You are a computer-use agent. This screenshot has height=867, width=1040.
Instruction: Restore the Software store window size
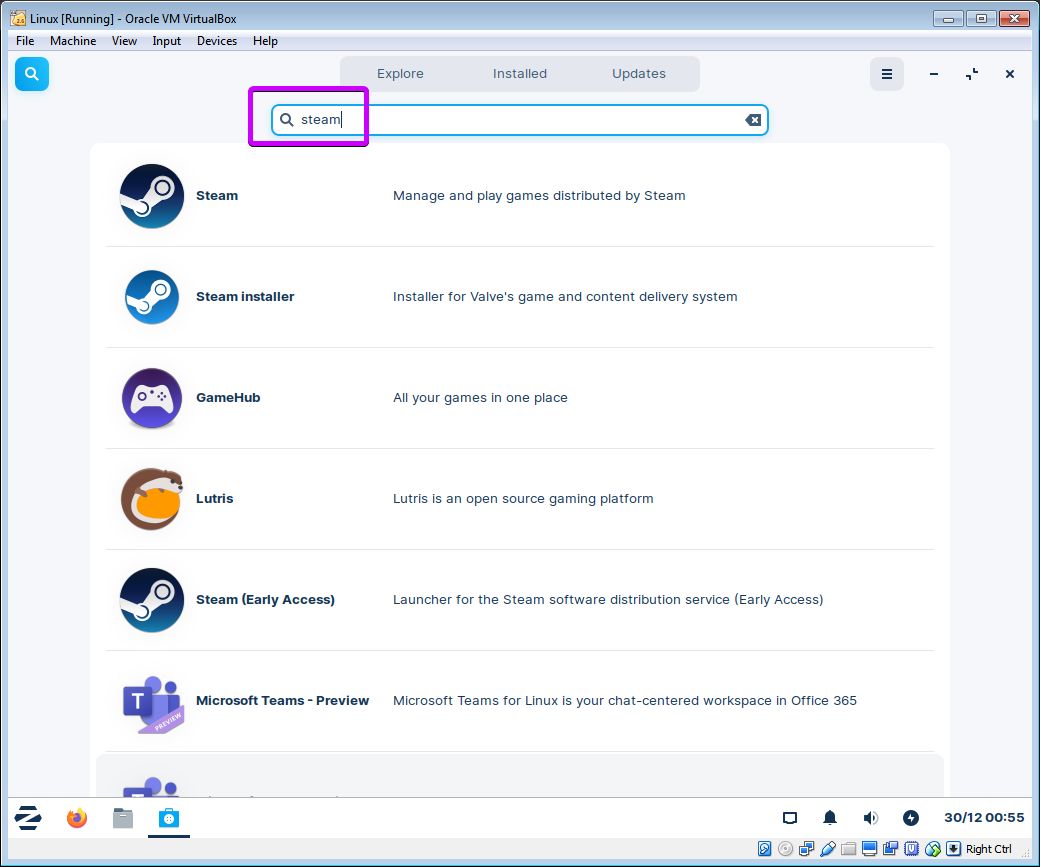[x=972, y=74]
